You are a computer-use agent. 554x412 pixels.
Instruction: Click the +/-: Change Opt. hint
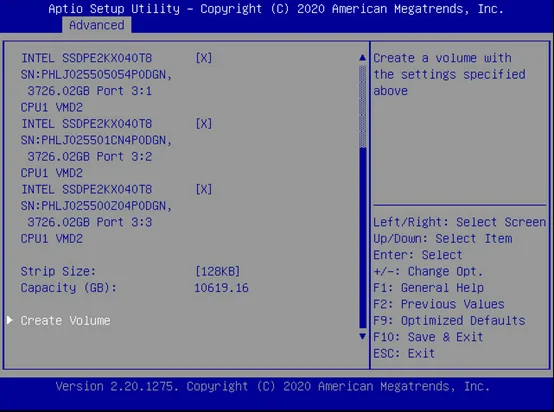[x=428, y=271]
